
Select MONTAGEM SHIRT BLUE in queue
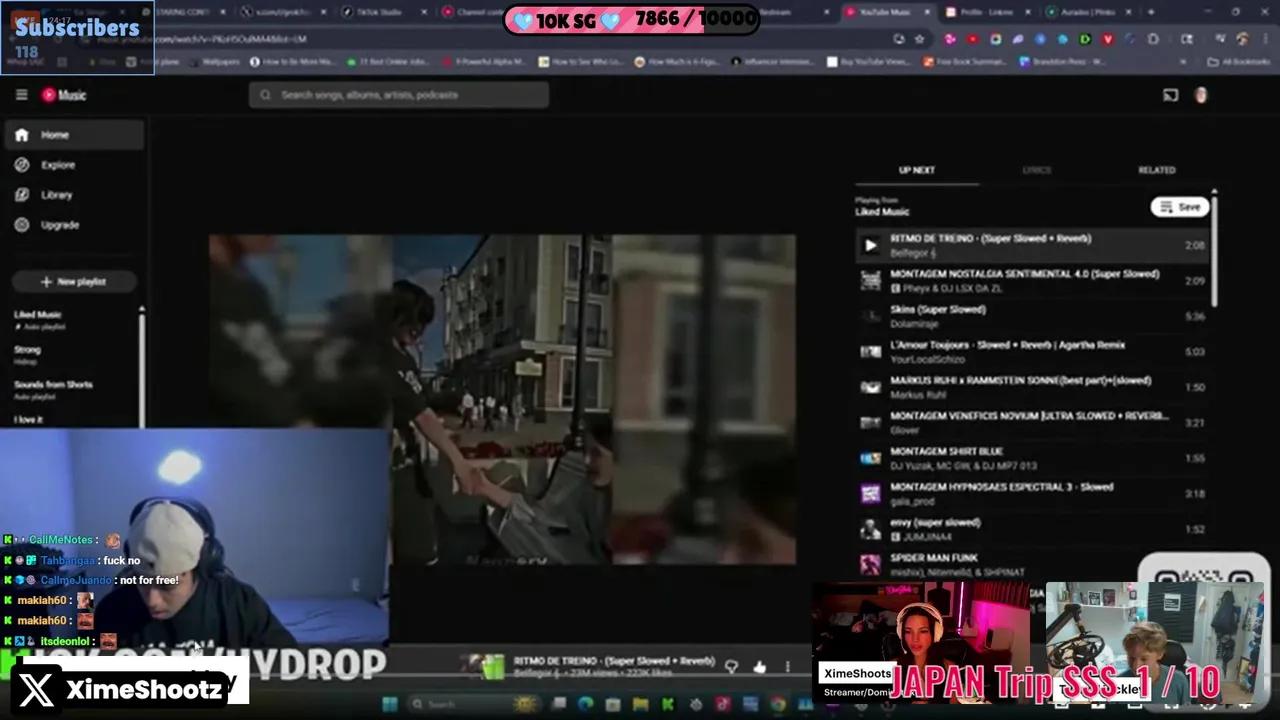coord(1032,458)
